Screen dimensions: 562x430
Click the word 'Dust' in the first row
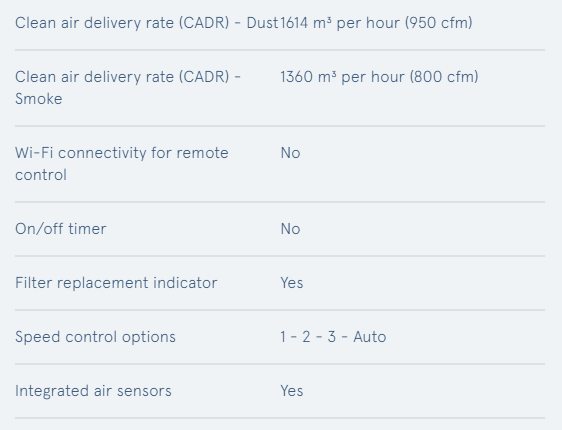tap(262, 23)
